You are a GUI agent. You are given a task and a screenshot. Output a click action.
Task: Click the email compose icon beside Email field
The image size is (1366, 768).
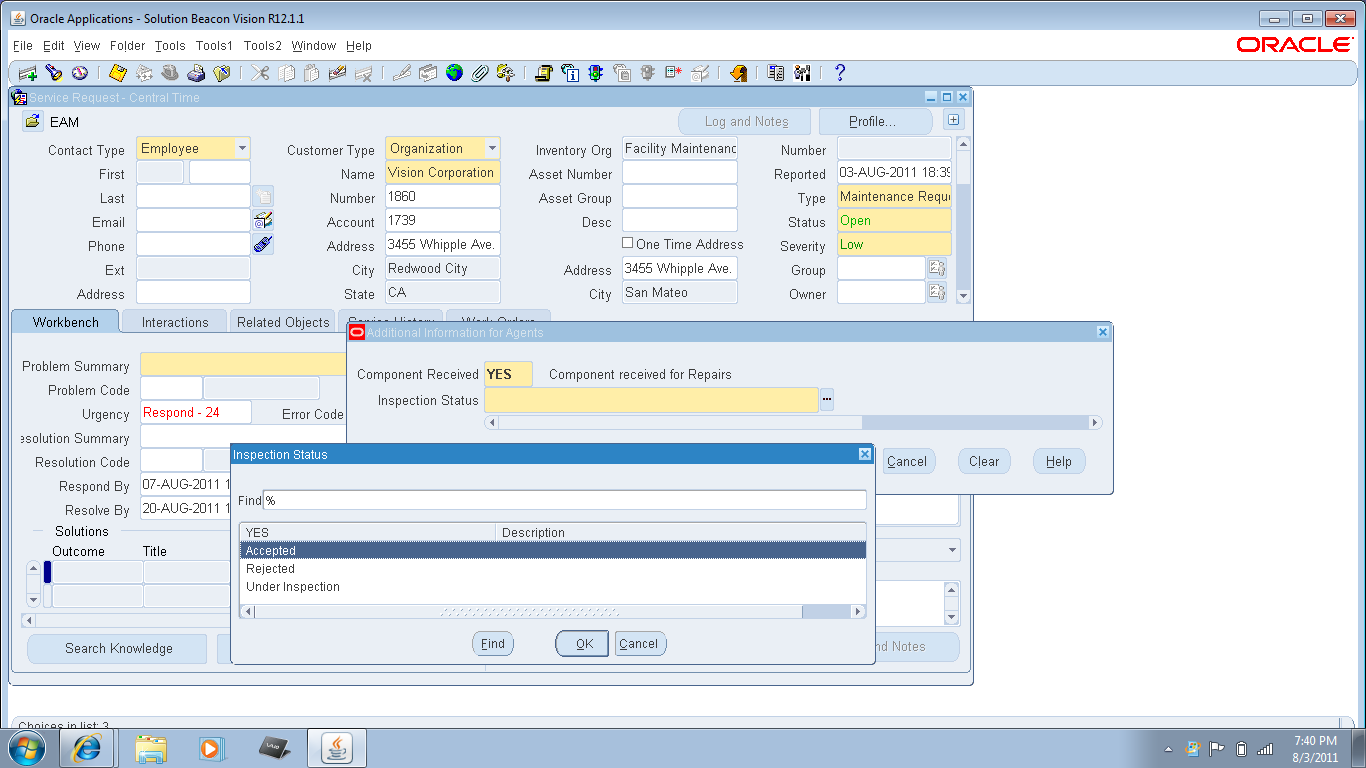pos(262,220)
